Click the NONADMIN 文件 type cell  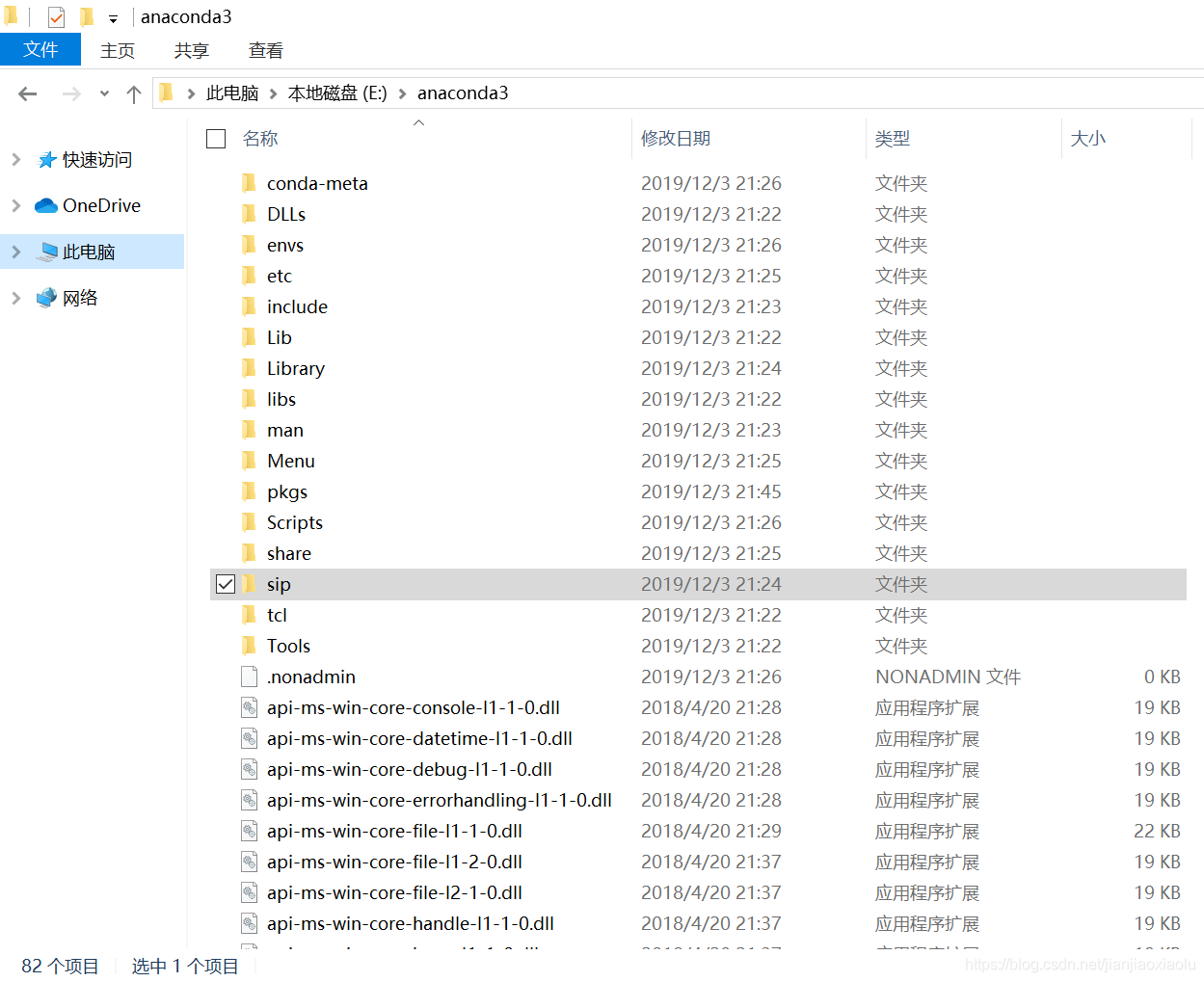(x=948, y=677)
